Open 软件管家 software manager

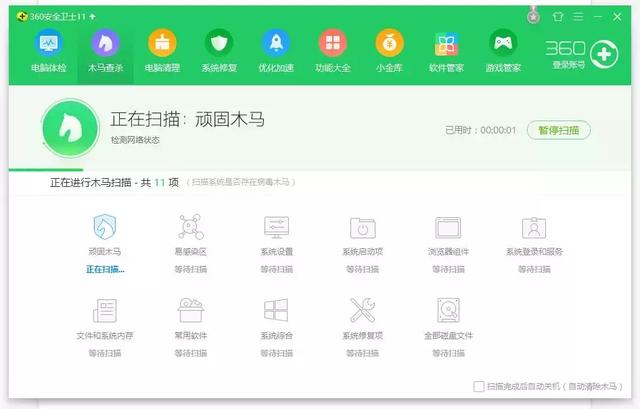(446, 51)
